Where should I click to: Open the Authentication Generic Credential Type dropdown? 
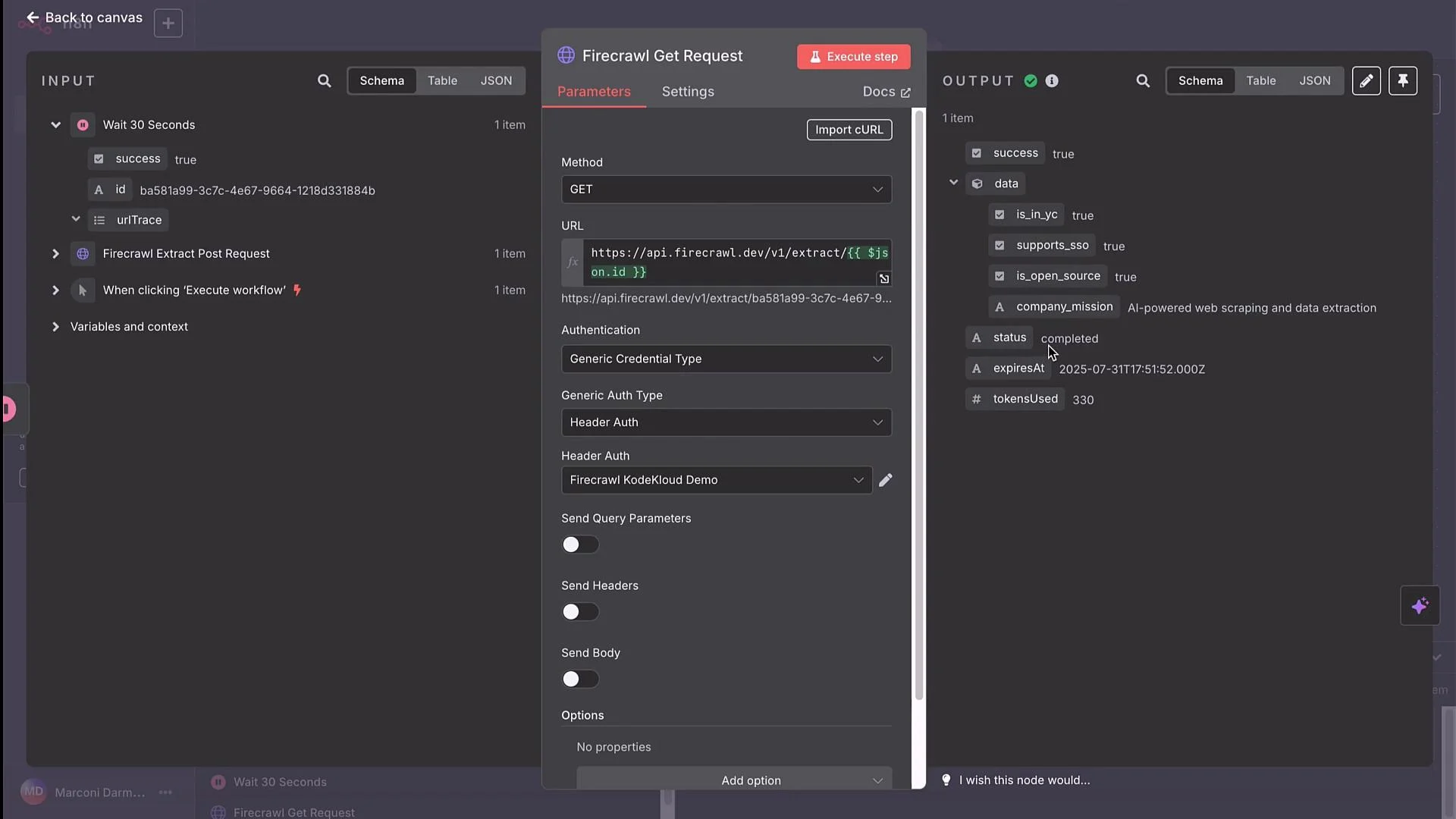coord(726,359)
